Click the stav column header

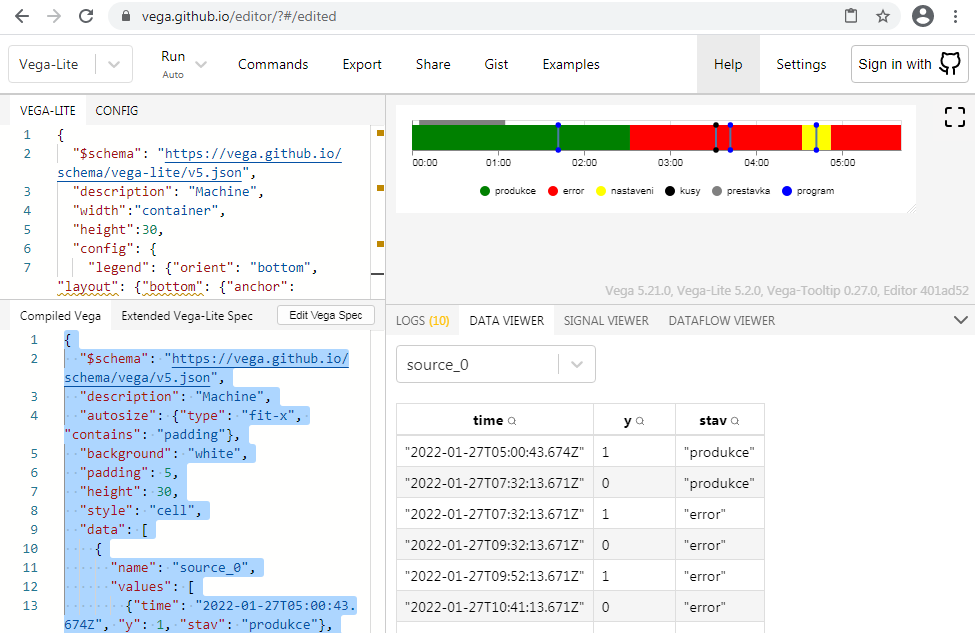point(719,420)
